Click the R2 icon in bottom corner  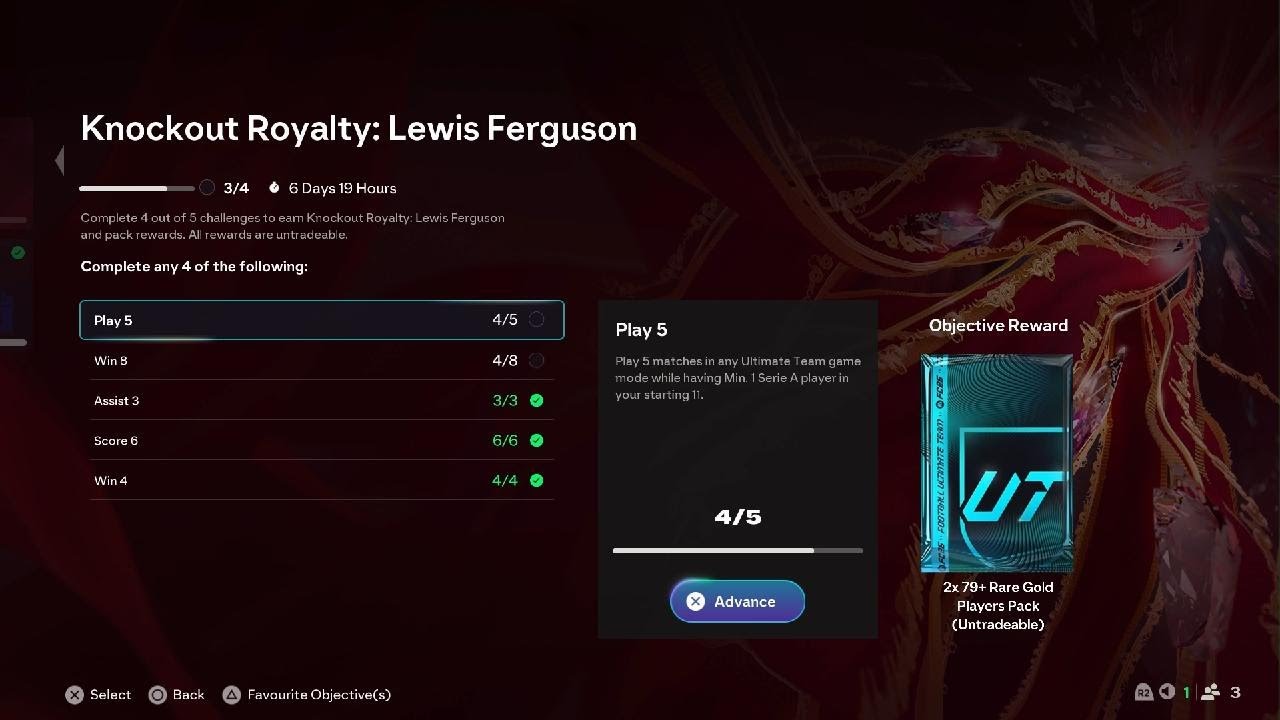[x=1144, y=692]
